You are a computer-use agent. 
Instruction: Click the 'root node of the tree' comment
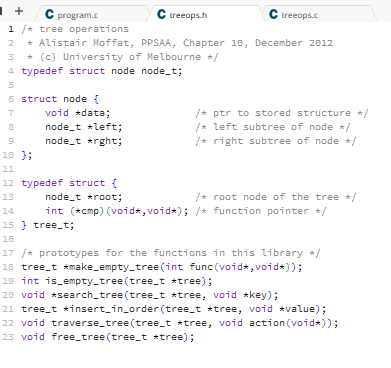point(276,197)
